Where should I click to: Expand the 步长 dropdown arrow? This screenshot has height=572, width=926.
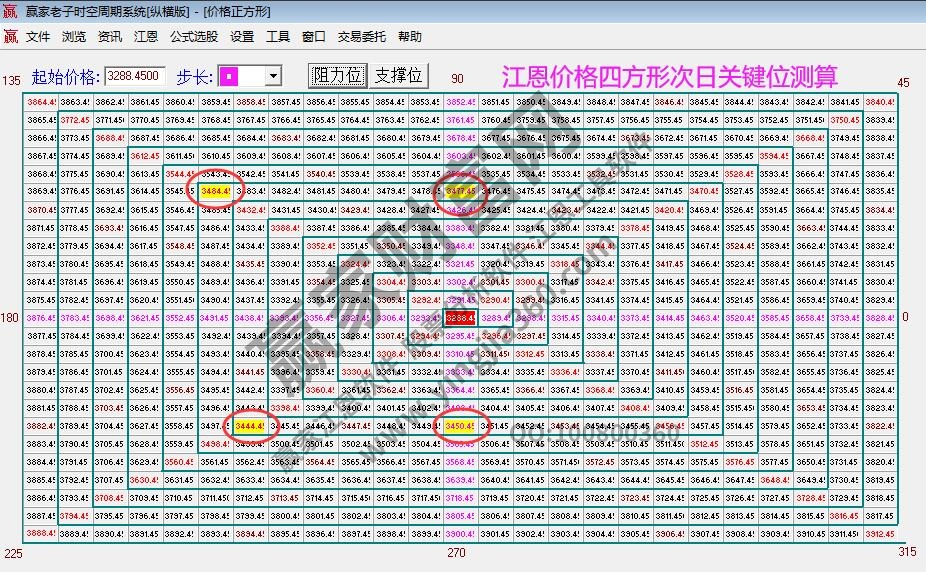273,76
